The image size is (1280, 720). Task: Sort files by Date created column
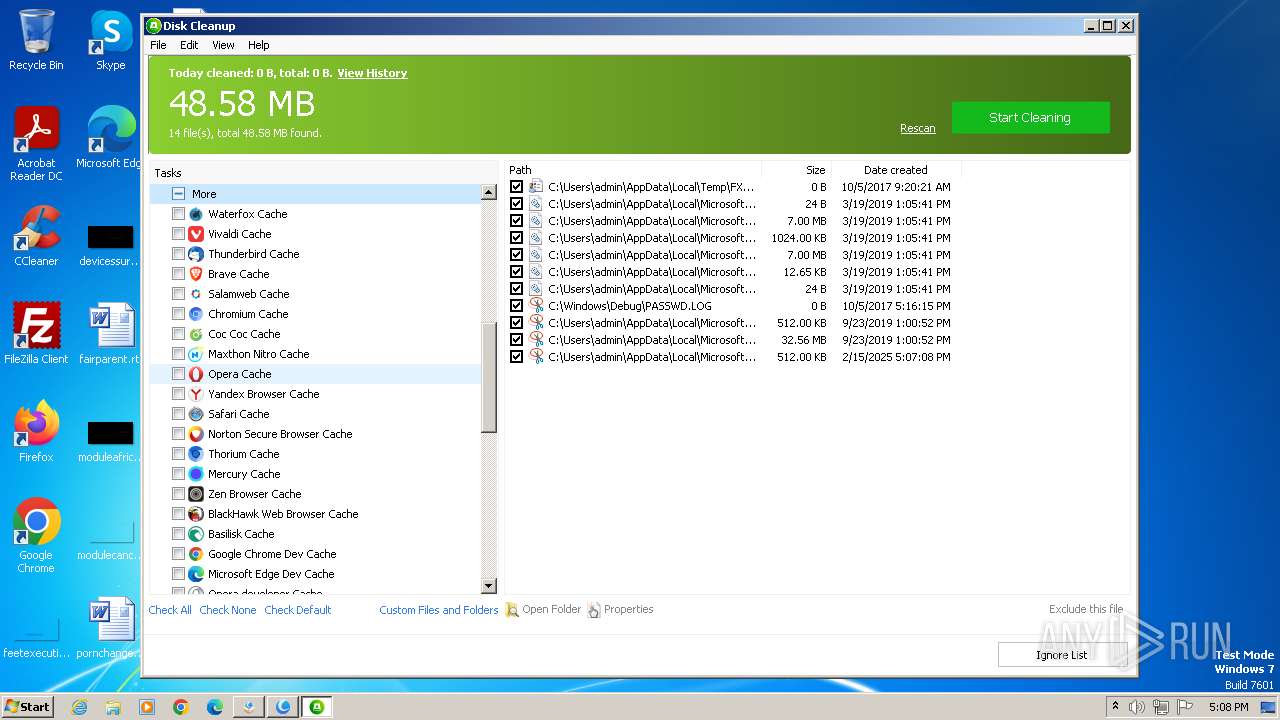[x=896, y=170]
